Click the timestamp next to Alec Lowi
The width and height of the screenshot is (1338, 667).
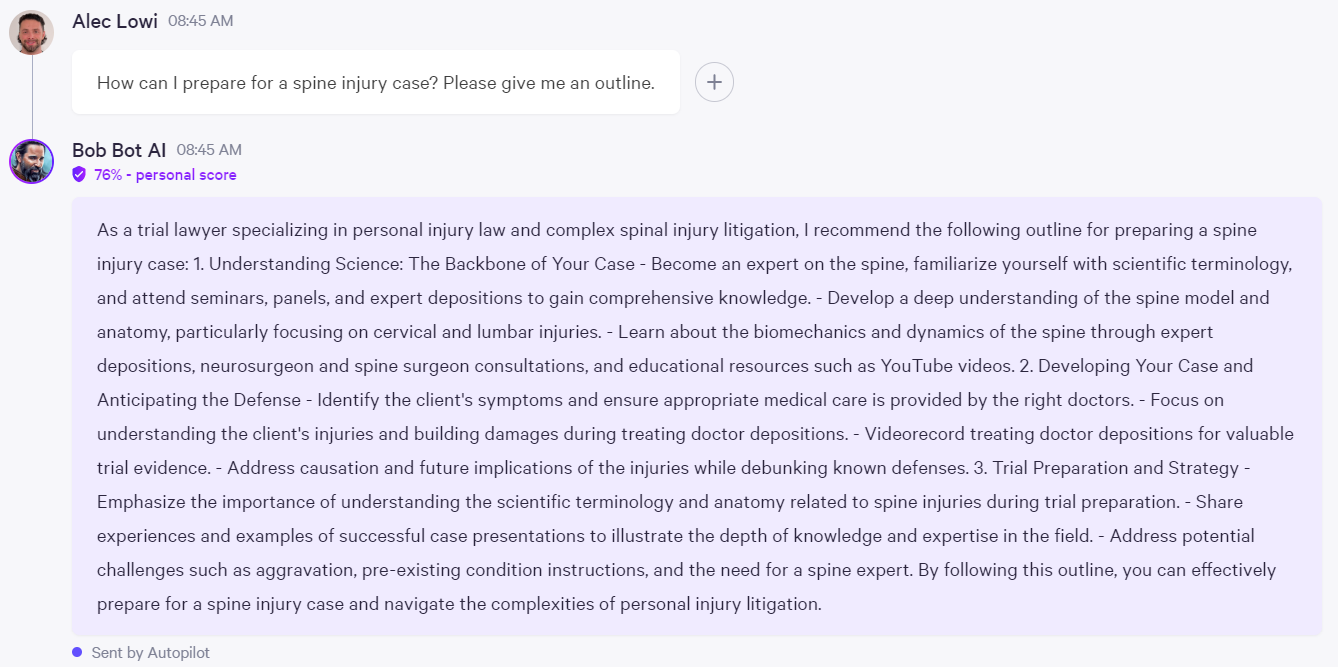tap(200, 21)
